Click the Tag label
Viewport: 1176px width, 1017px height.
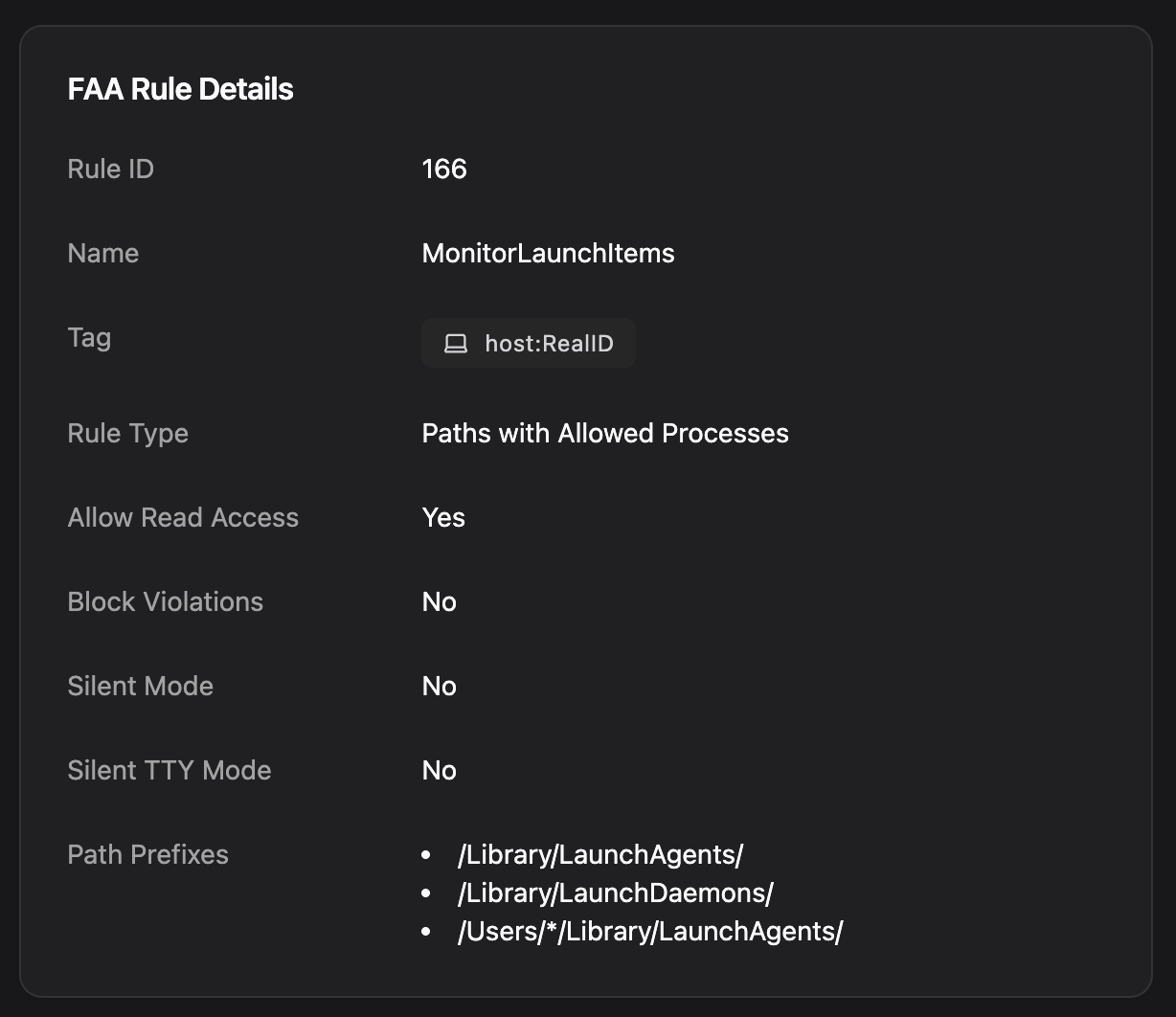click(x=89, y=338)
